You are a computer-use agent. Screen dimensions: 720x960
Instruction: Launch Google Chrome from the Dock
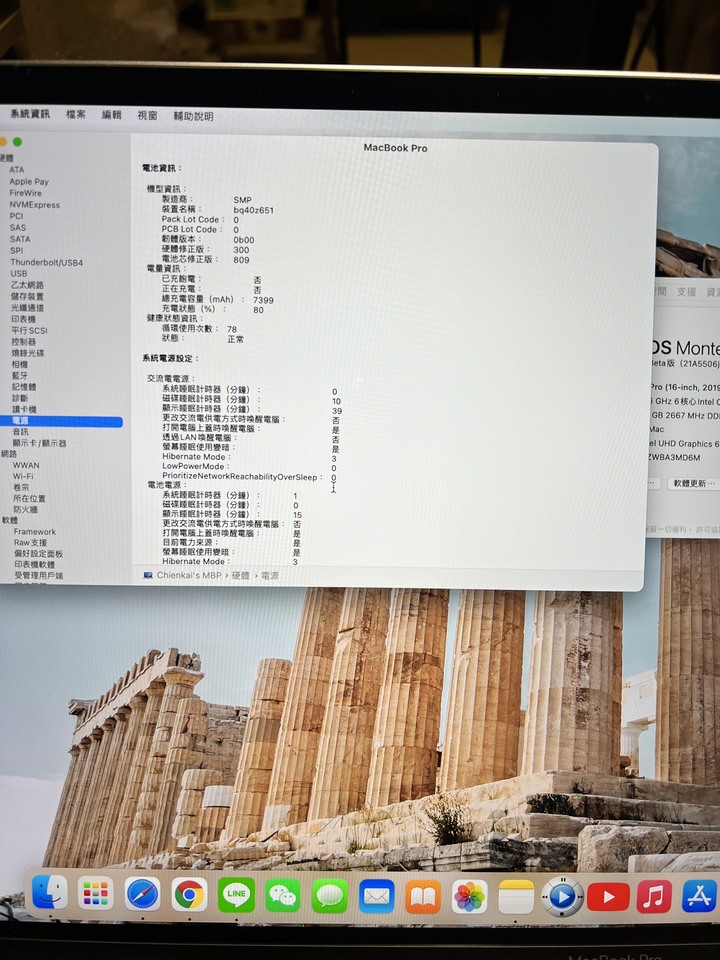click(189, 894)
